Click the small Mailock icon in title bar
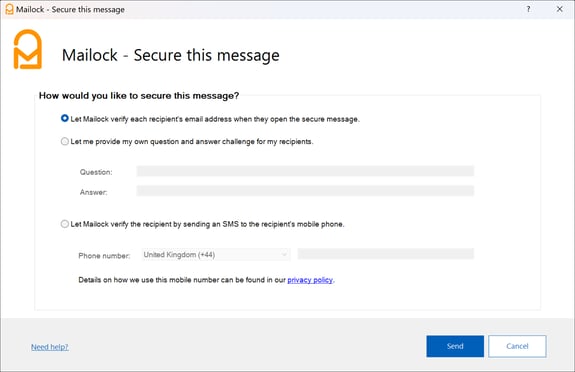The width and height of the screenshot is (575, 372). pos(9,10)
